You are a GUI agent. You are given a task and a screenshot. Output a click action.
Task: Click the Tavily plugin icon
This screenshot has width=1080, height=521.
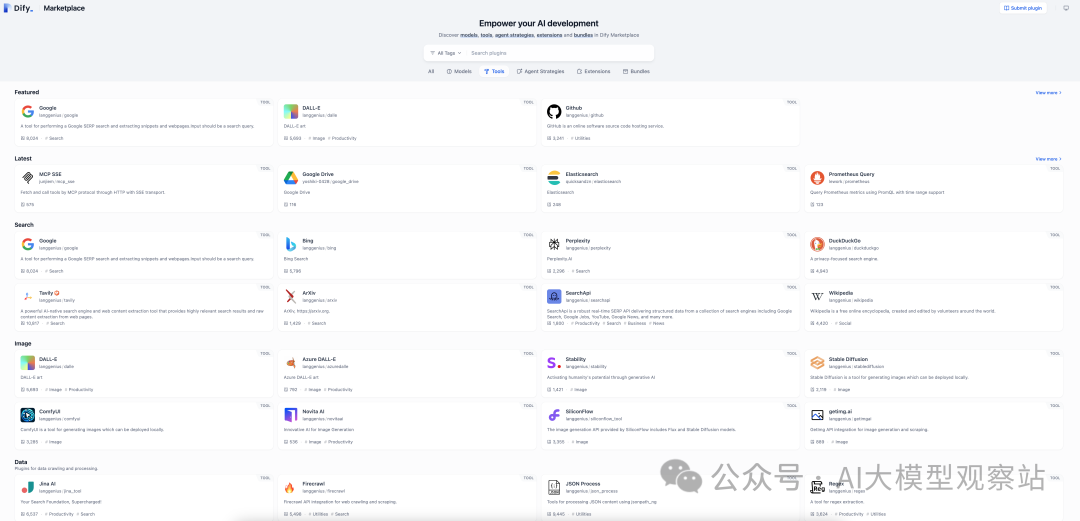tap(28, 296)
